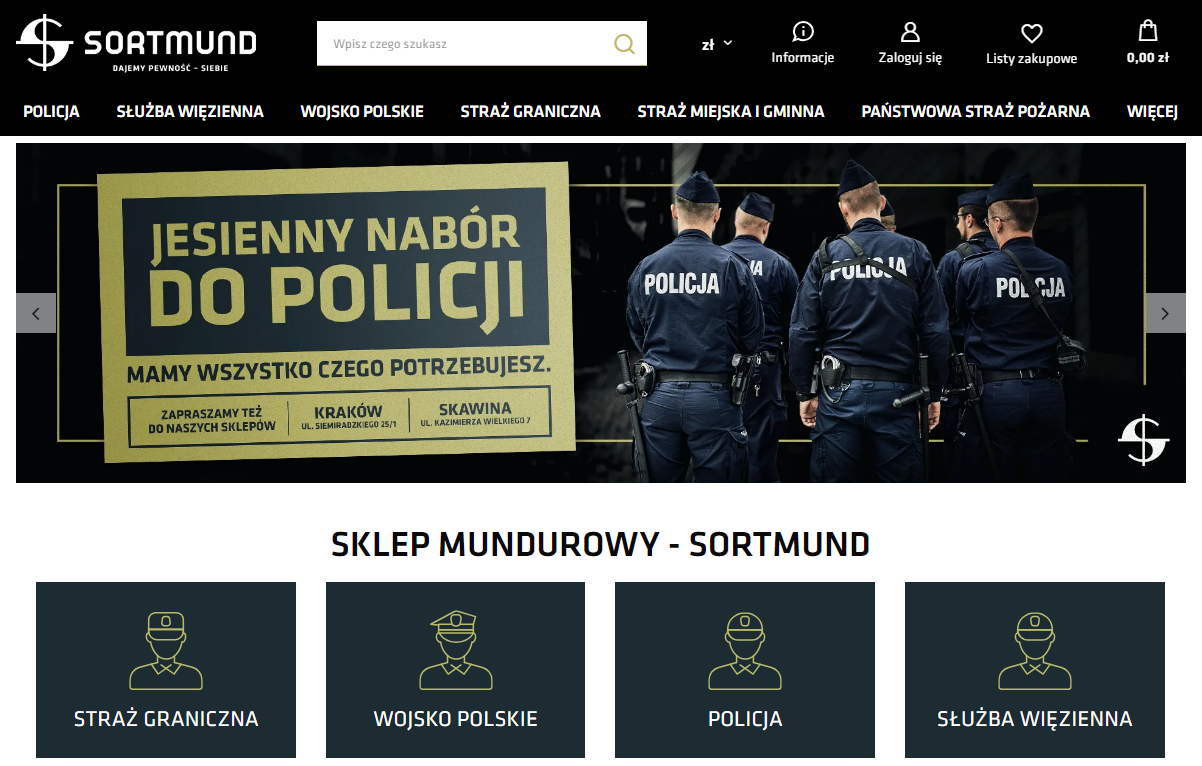Click the Sortmund logo
Image resolution: width=1202 pixels, height=766 pixels.
click(136, 43)
